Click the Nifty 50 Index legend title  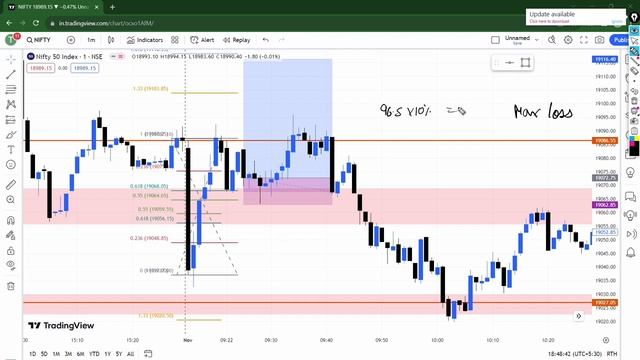click(x=69, y=57)
